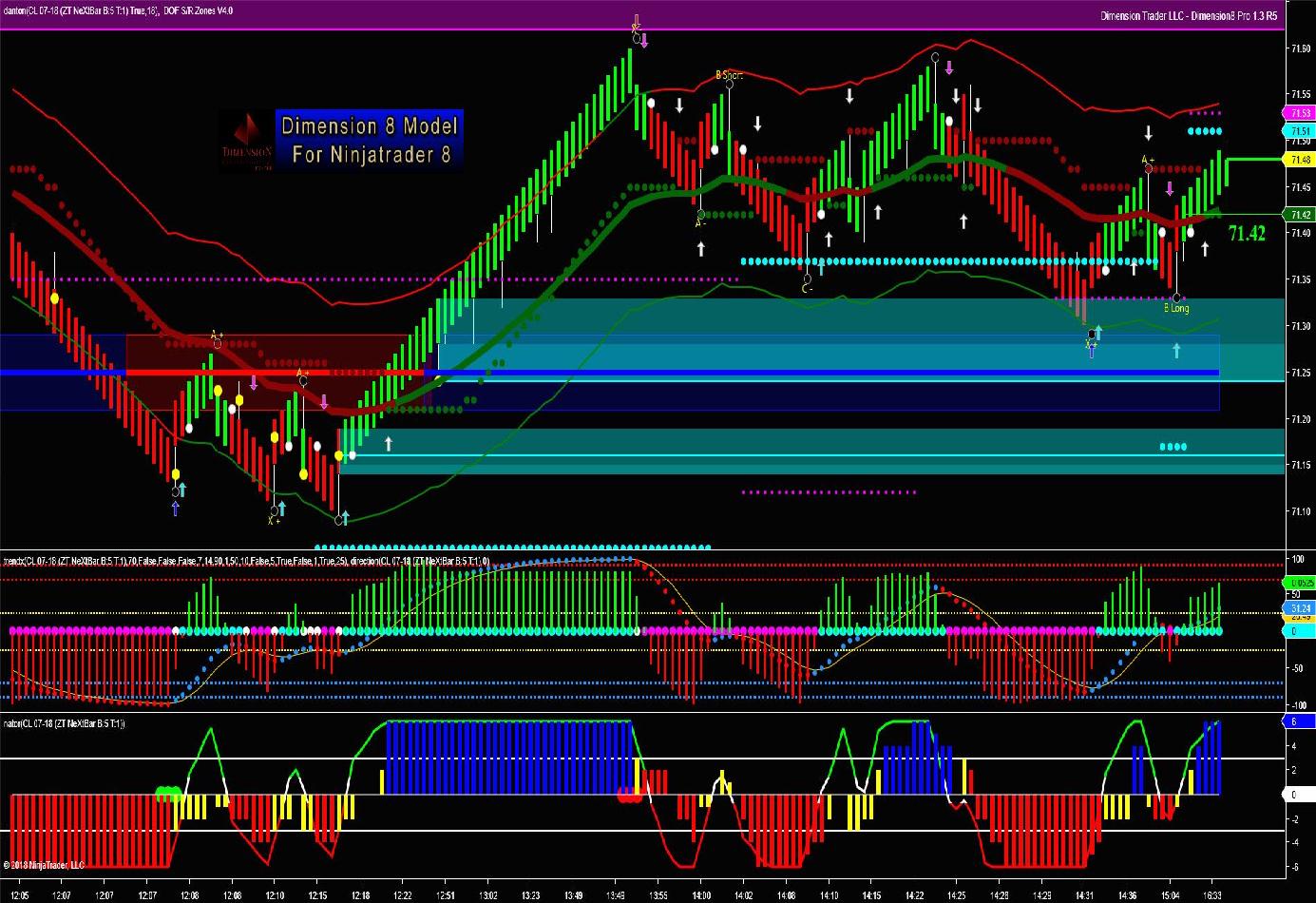Screen dimensions: 1316x903
Task: Click the 12:22 time axis label
Action: [x=403, y=895]
